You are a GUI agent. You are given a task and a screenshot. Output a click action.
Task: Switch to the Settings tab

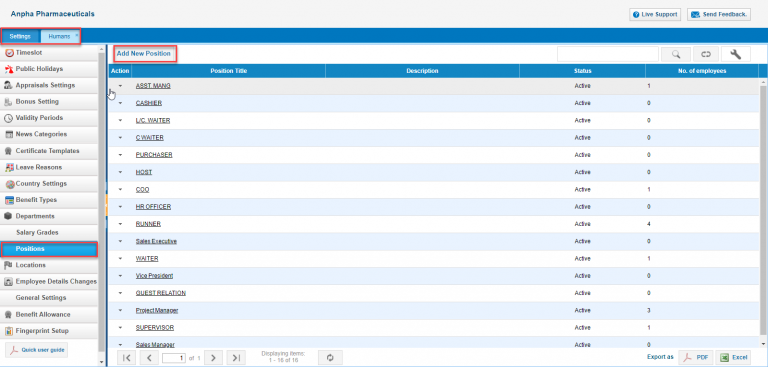20,36
